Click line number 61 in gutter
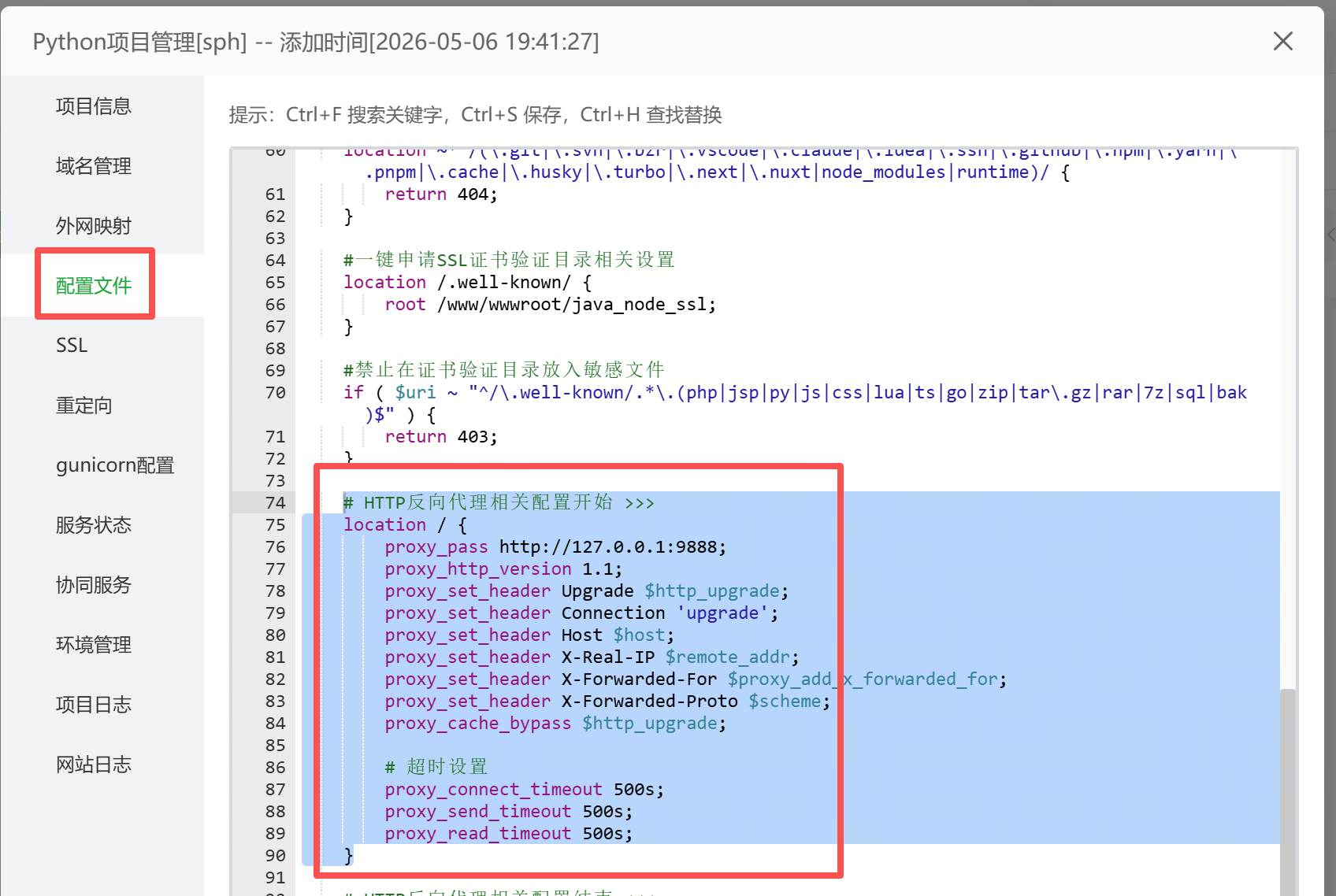This screenshot has height=896, width=1336. (275, 194)
